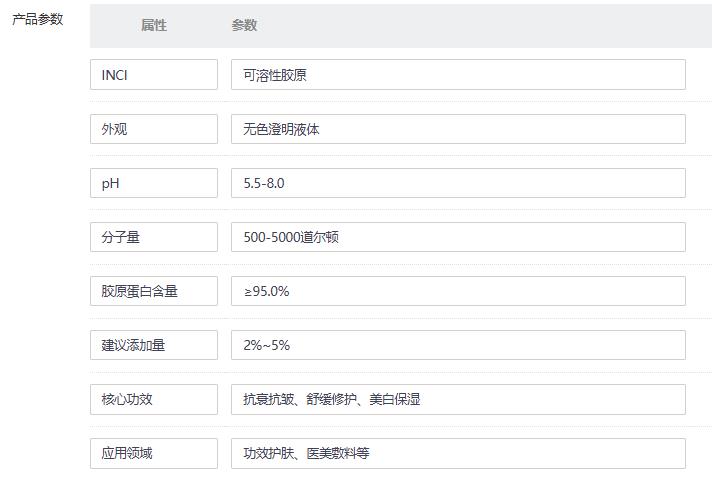Click the gray table header bar
Viewport: 712px width, 477px height.
click(450, 26)
